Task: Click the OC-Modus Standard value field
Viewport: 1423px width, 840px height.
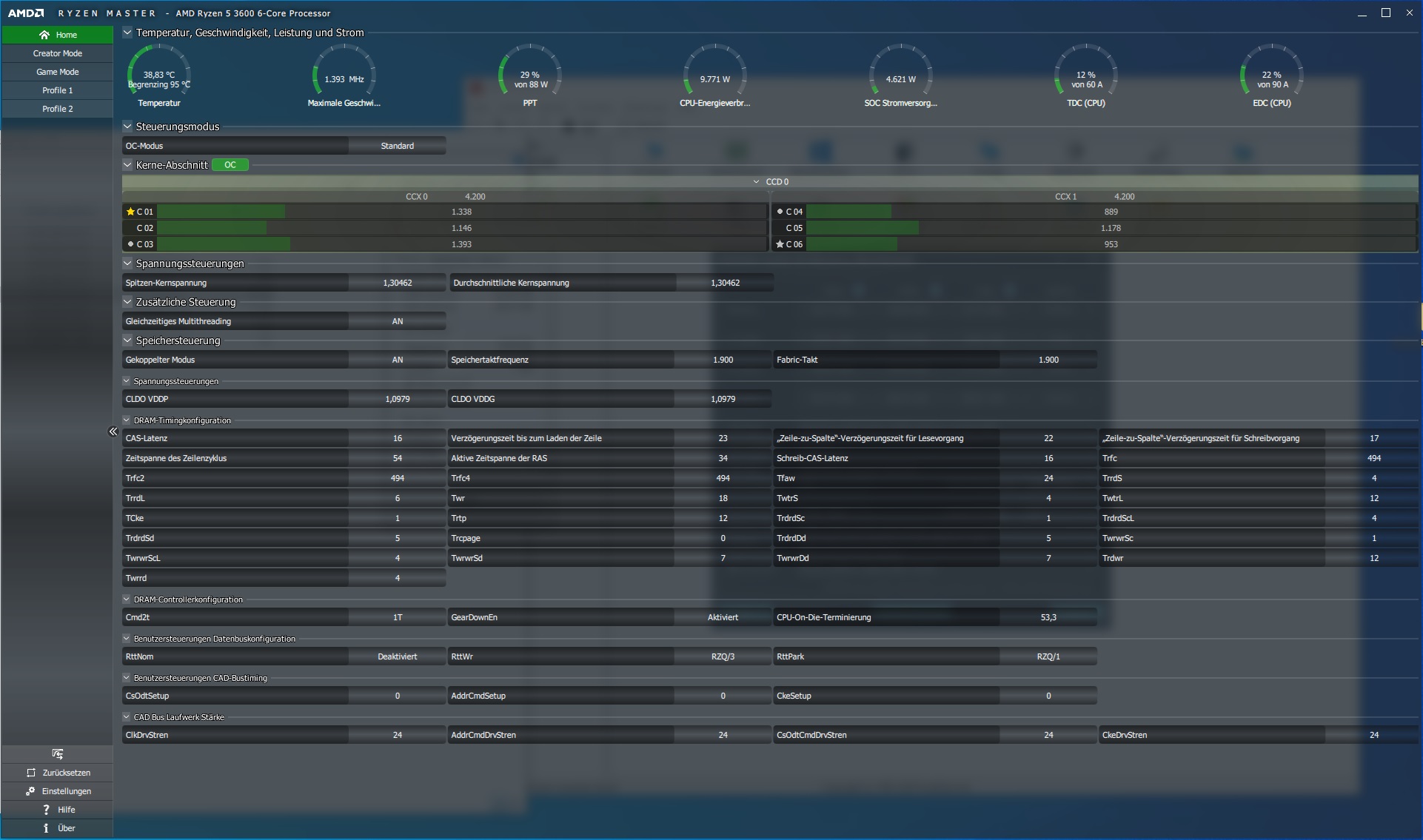Action: click(x=397, y=146)
